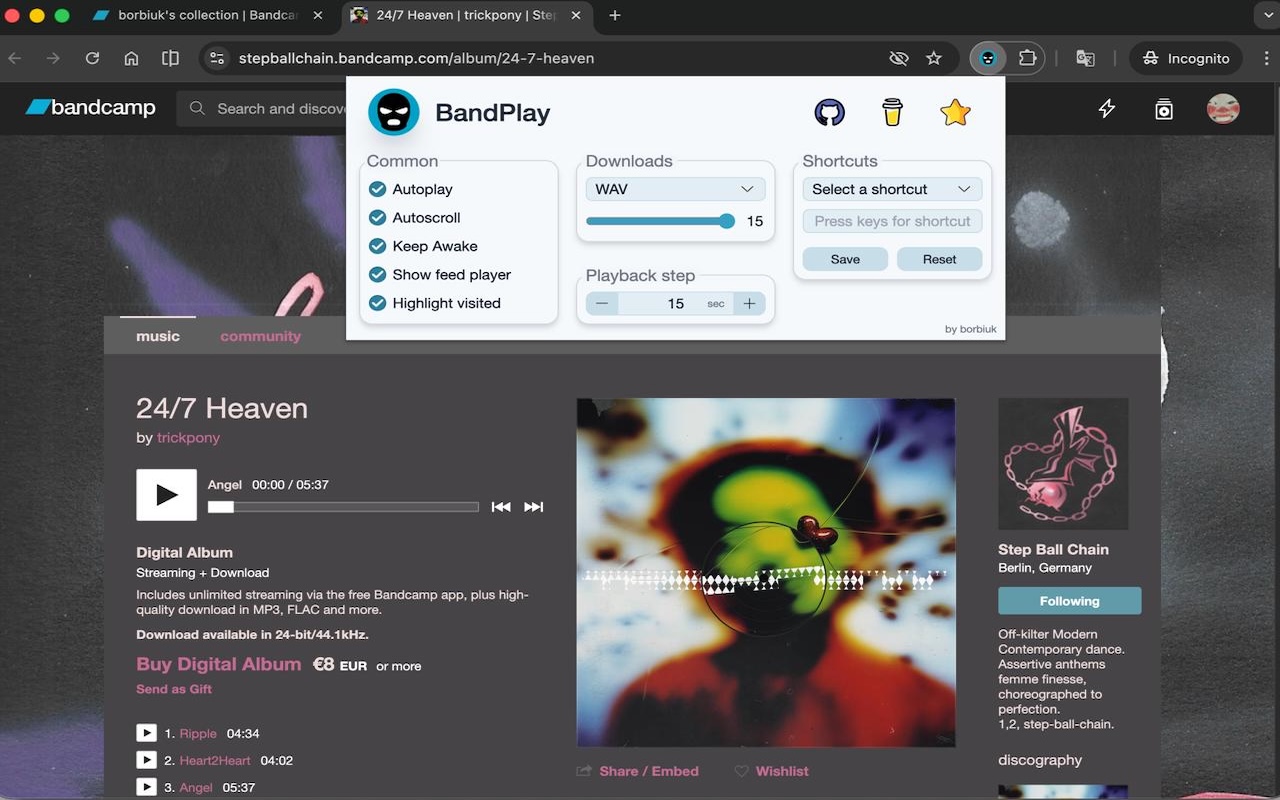Click BandPlay extension icon in toolbar

(x=988, y=58)
